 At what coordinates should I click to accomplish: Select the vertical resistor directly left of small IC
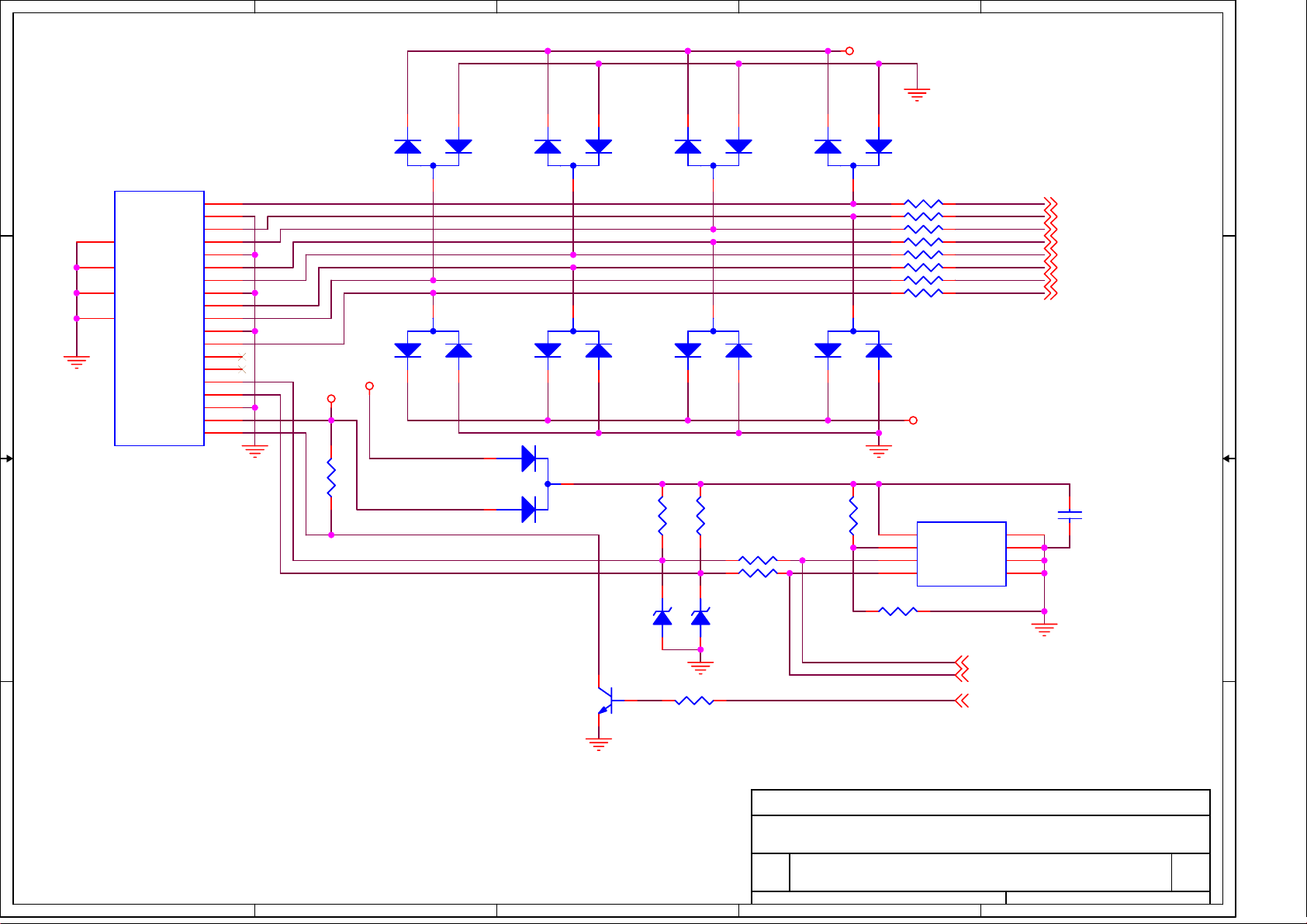click(853, 516)
